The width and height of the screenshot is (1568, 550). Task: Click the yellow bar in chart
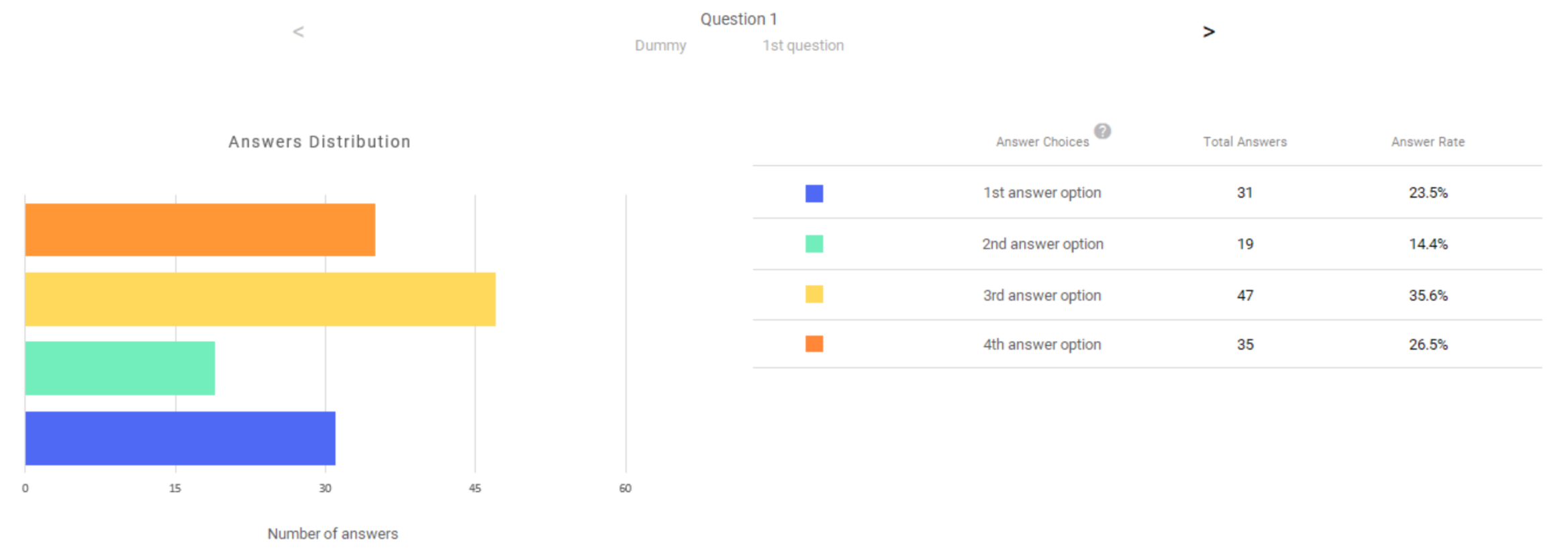(x=260, y=299)
